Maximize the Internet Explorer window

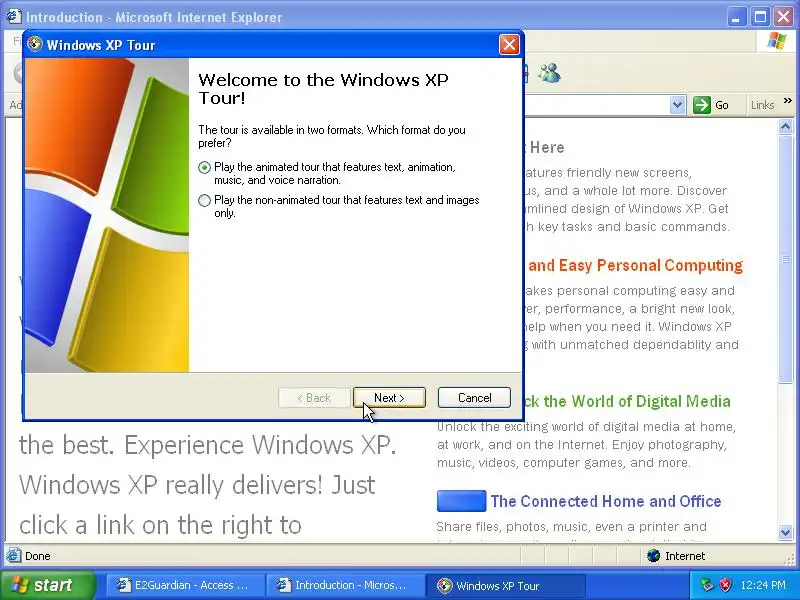click(x=760, y=17)
